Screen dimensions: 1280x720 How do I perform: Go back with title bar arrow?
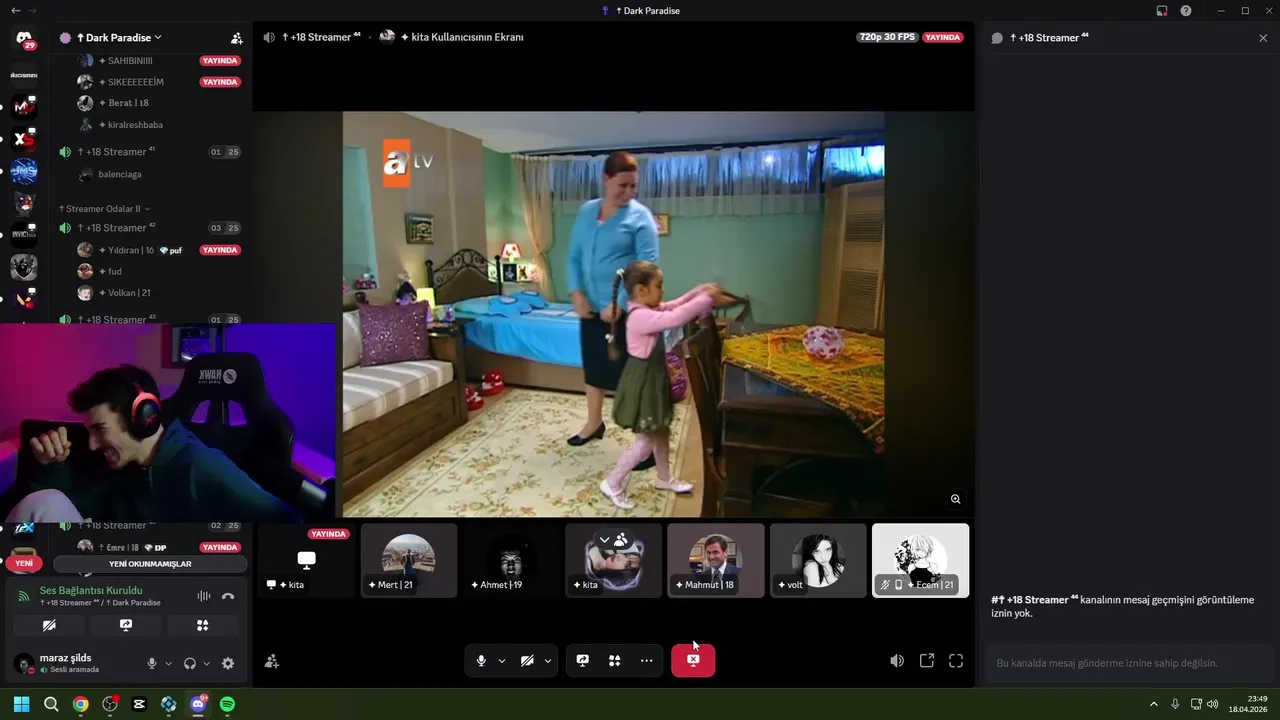[15, 11]
